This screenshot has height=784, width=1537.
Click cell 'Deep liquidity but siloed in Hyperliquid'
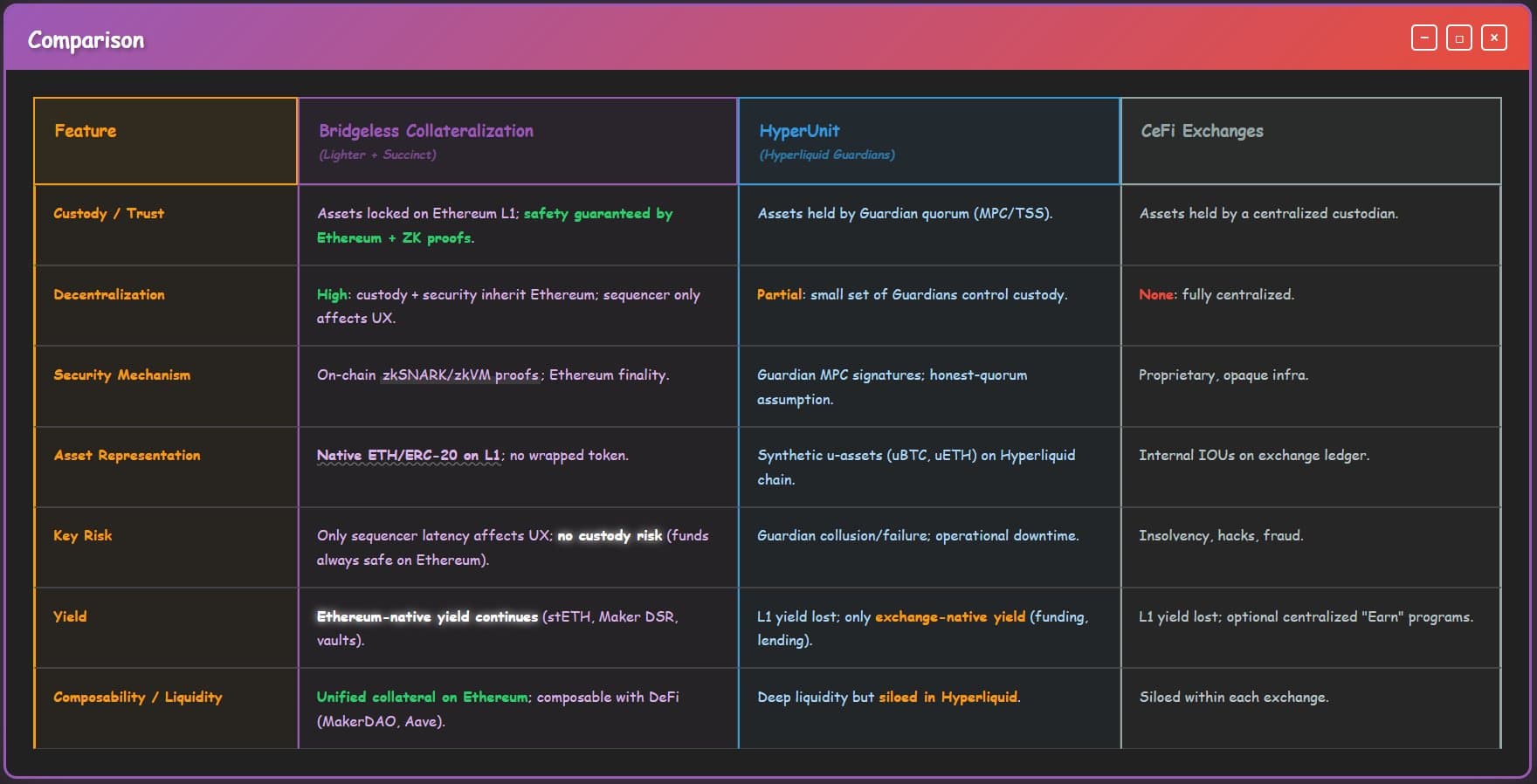pyautogui.click(x=929, y=708)
